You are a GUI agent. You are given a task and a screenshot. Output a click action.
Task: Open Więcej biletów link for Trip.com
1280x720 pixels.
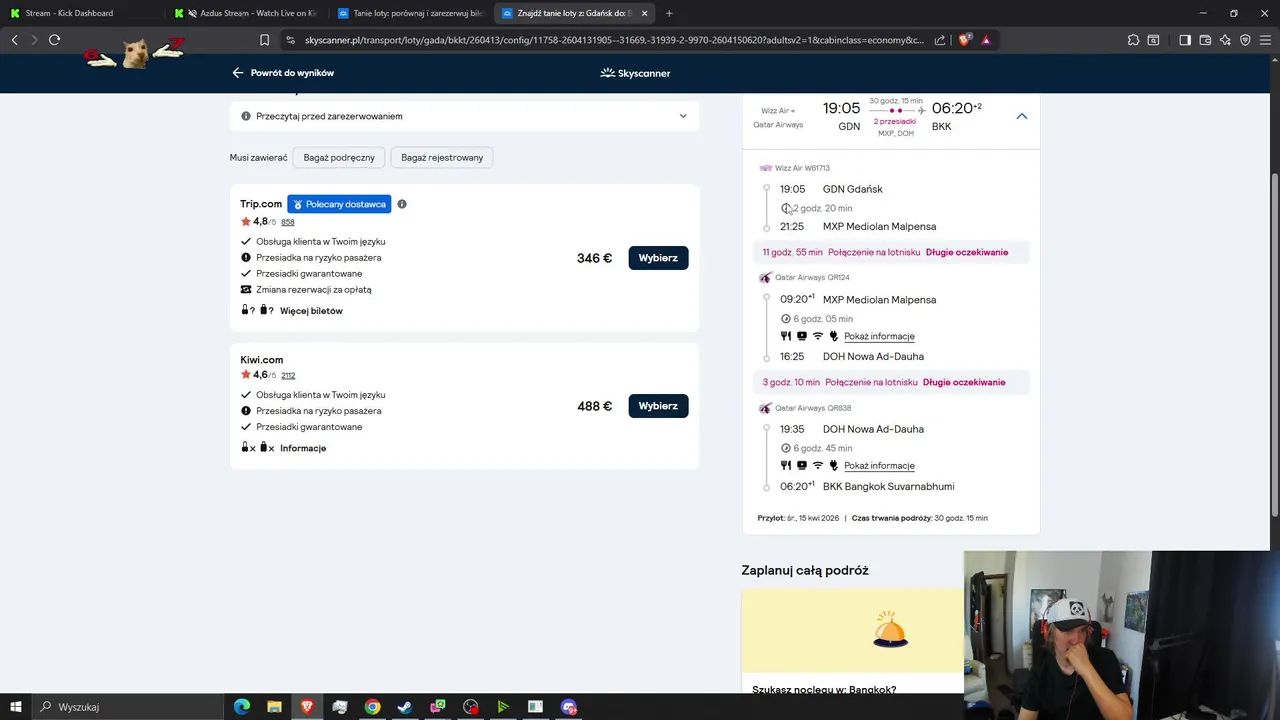click(x=311, y=311)
